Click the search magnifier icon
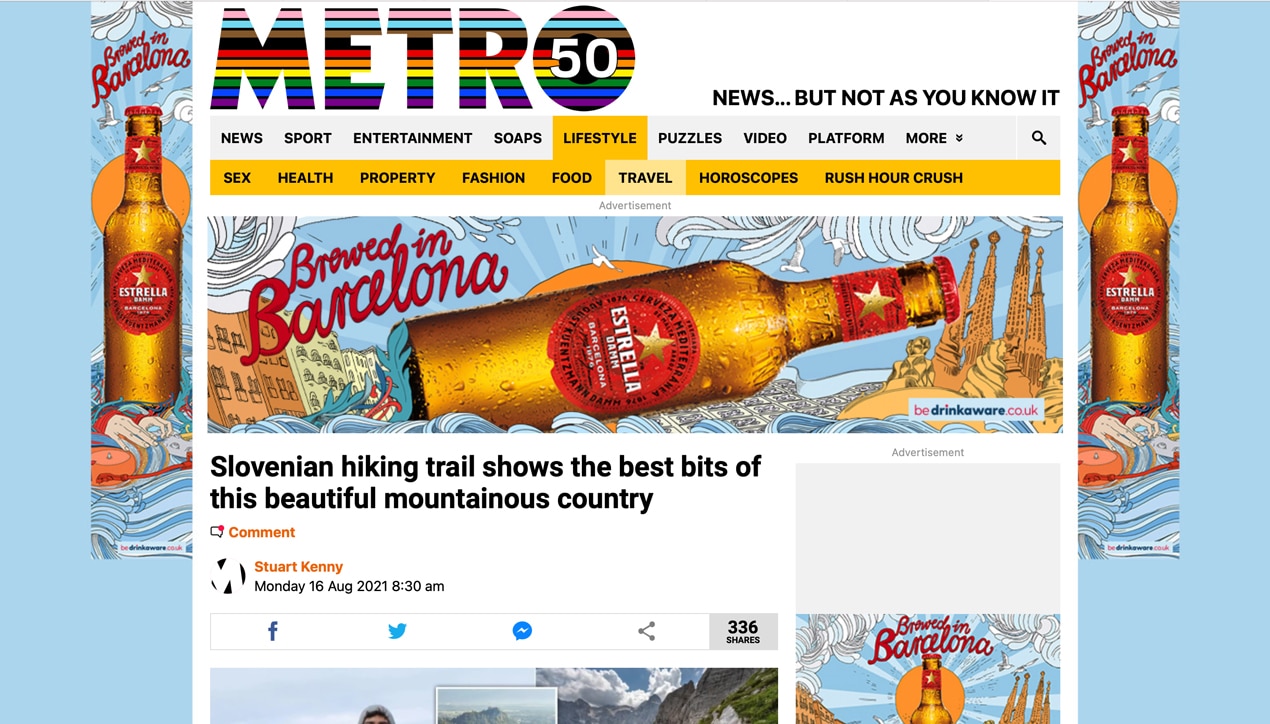Image resolution: width=1270 pixels, height=724 pixels. 1038,138
